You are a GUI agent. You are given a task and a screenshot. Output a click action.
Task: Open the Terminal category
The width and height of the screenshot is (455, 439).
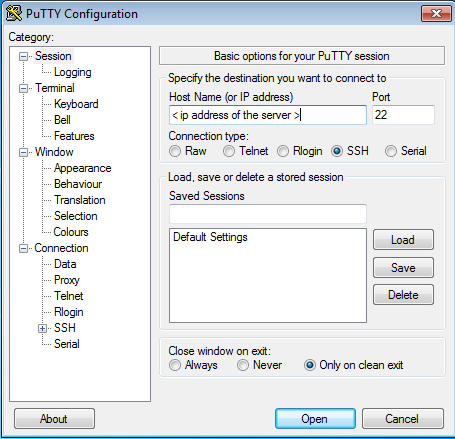click(x=55, y=88)
